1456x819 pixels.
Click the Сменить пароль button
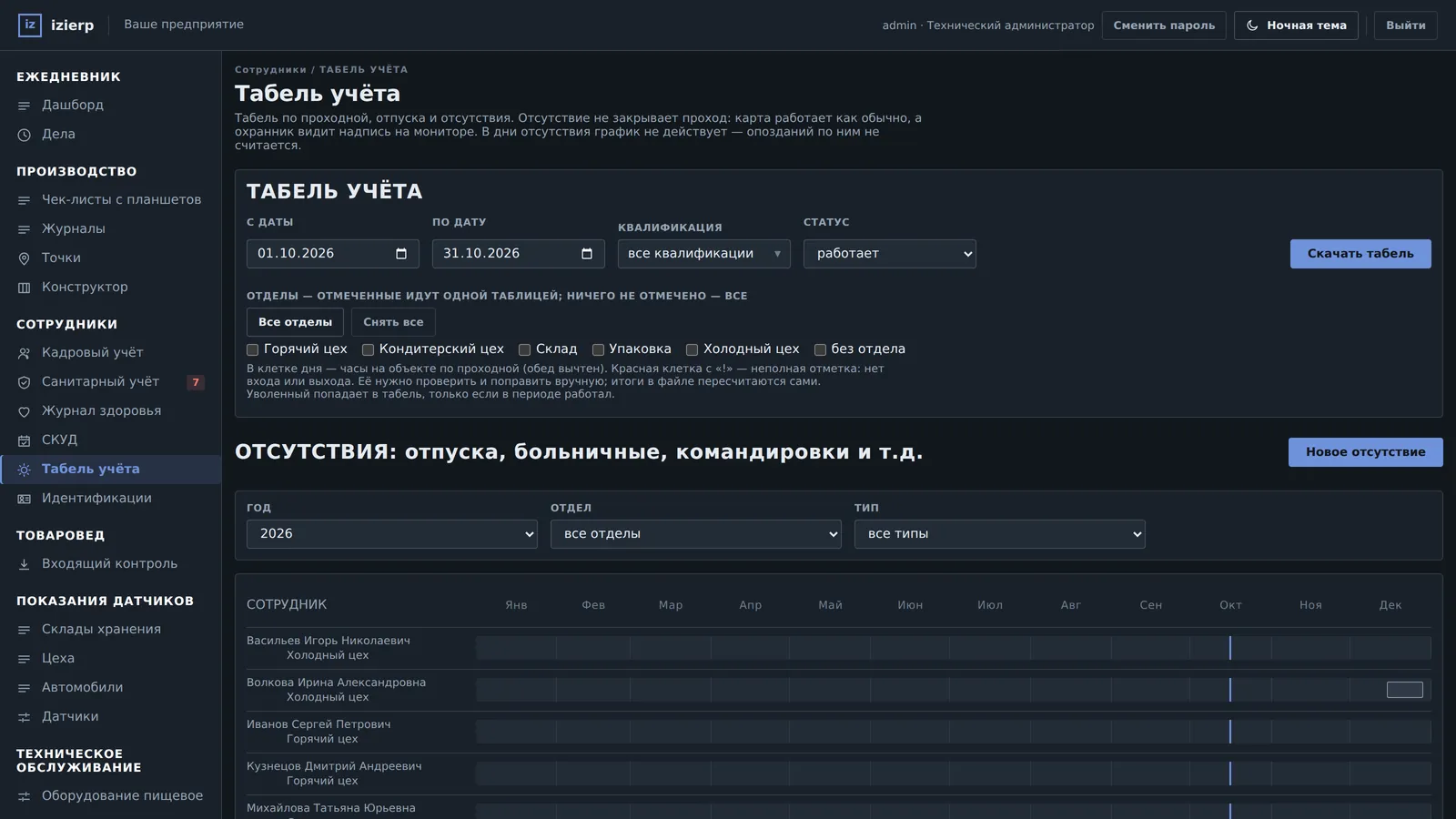pos(1164,25)
